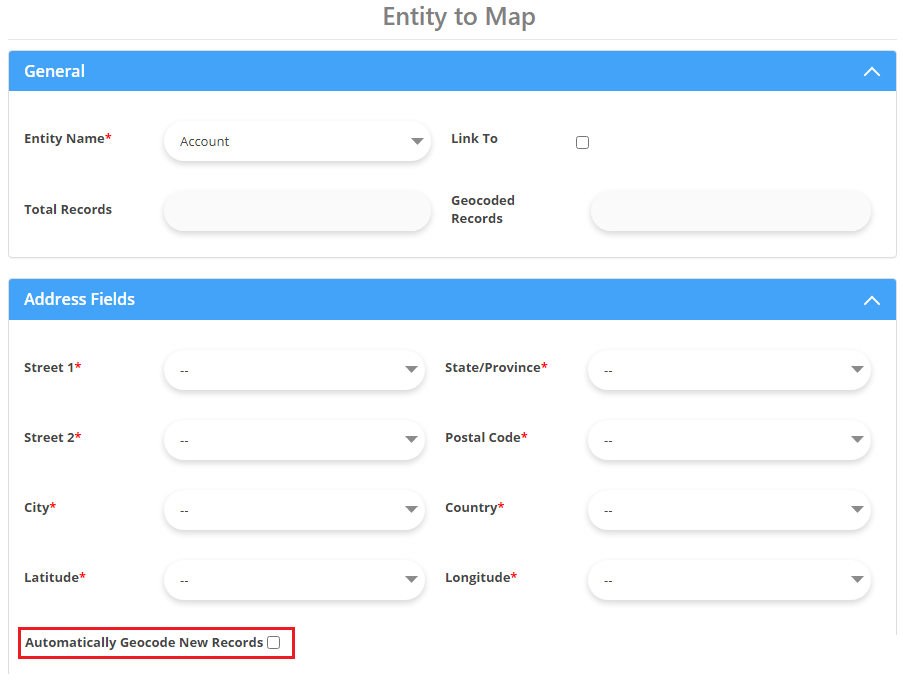Open the Entity Name dropdown showing Account
Image resolution: width=903 pixels, height=680 pixels.
(x=296, y=141)
